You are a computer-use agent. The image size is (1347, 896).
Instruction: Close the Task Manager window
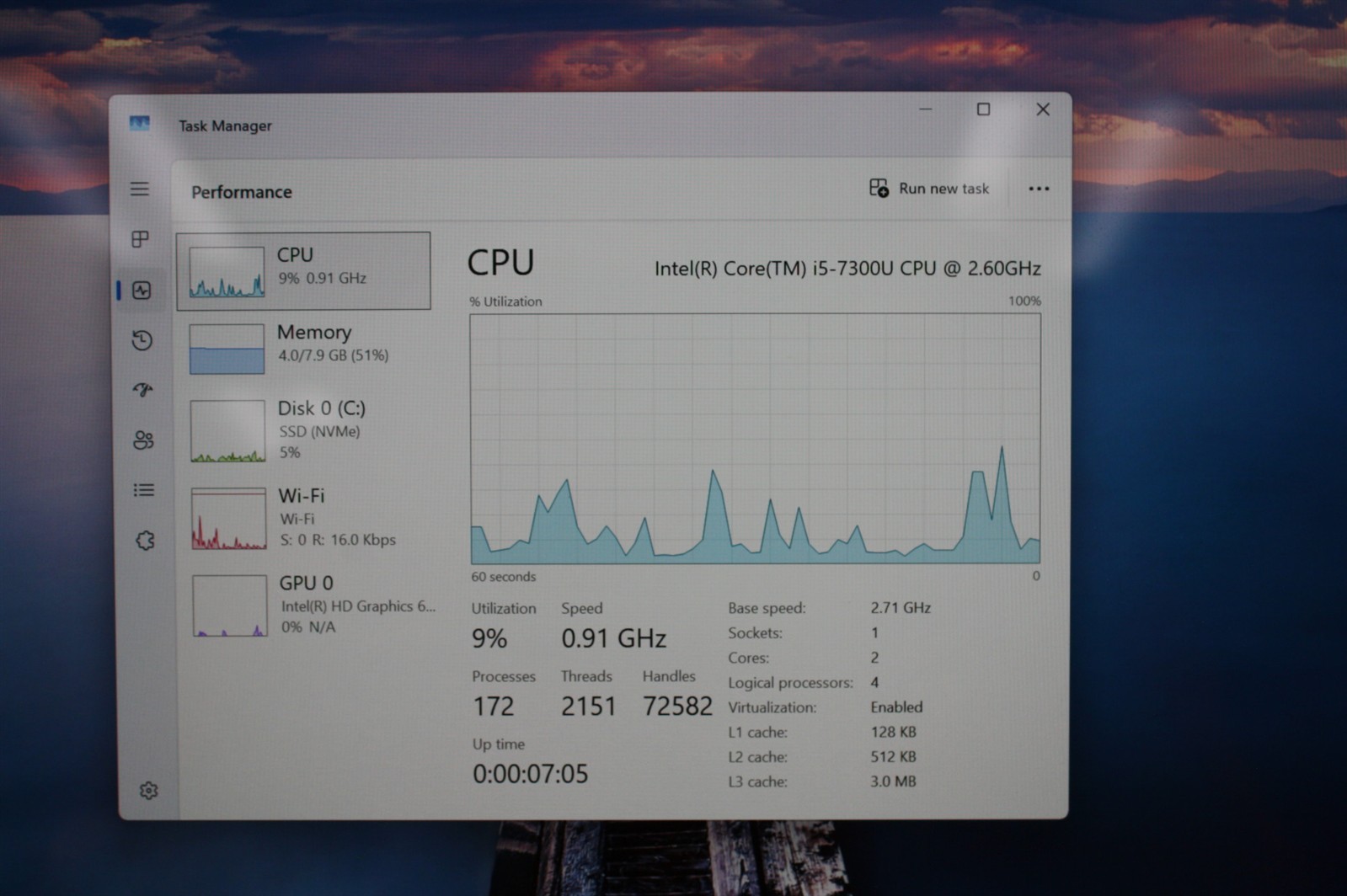coord(1043,109)
